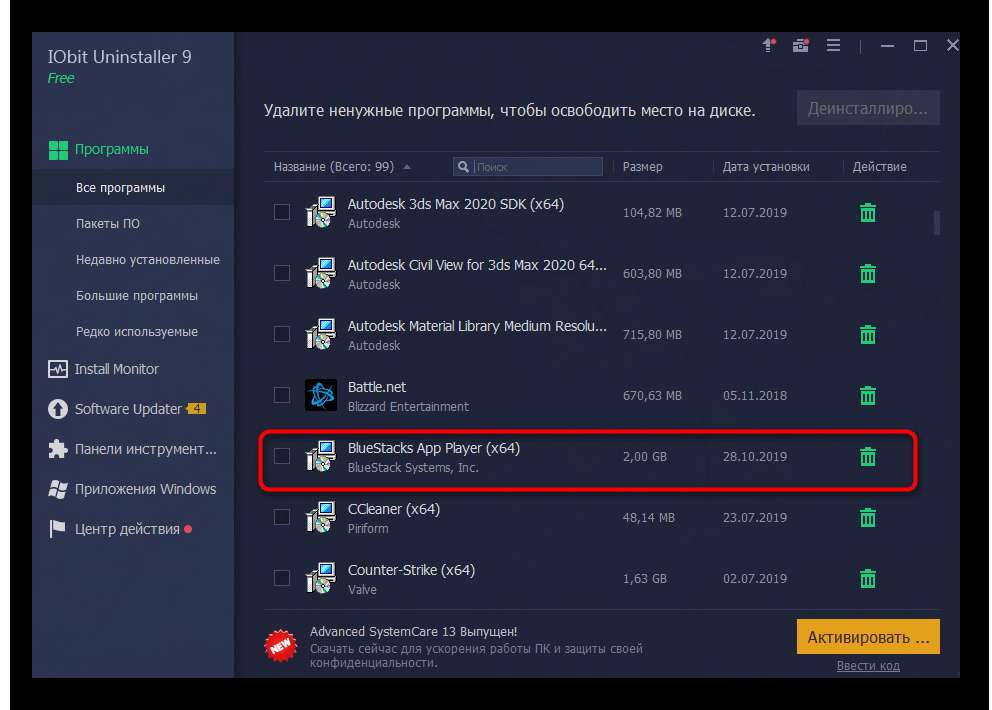Click the trash icon for CCleaner
This screenshot has width=992, height=710.
click(x=868, y=518)
